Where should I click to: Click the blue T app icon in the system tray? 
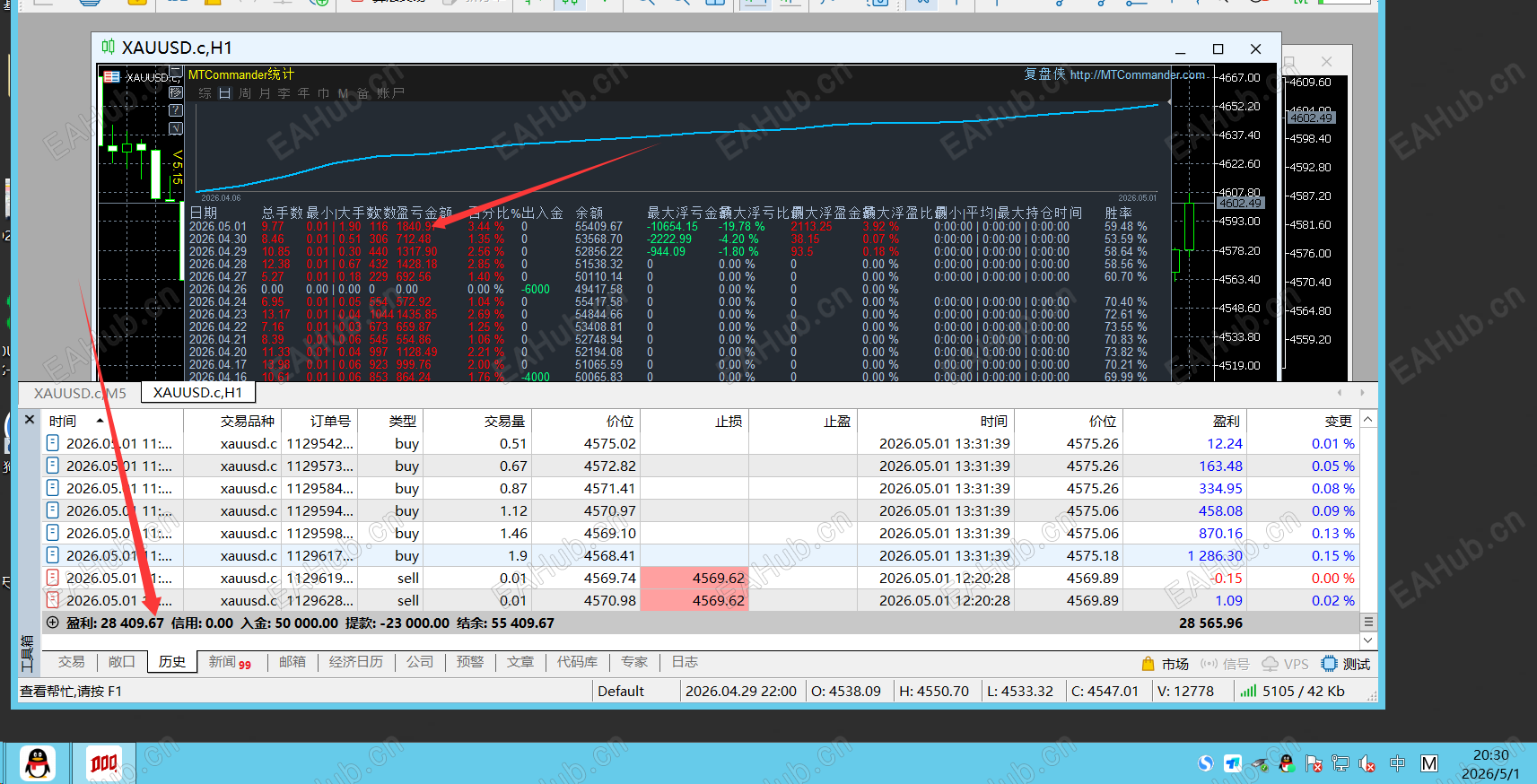pyautogui.click(x=1233, y=763)
